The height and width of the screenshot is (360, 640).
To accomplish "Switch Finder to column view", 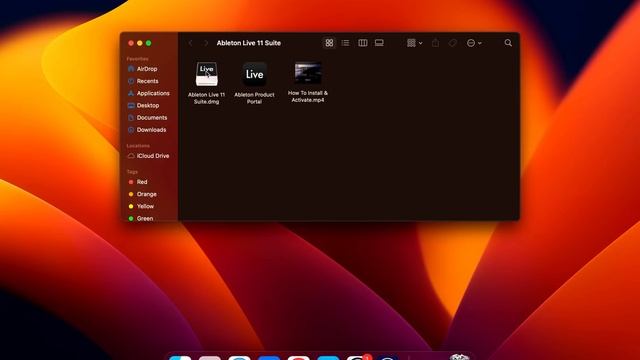I will click(362, 43).
